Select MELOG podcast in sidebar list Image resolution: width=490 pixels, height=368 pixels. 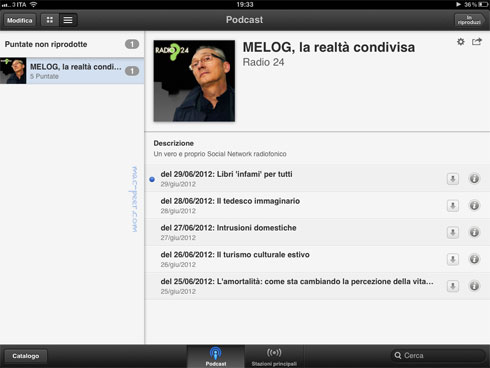pos(72,71)
